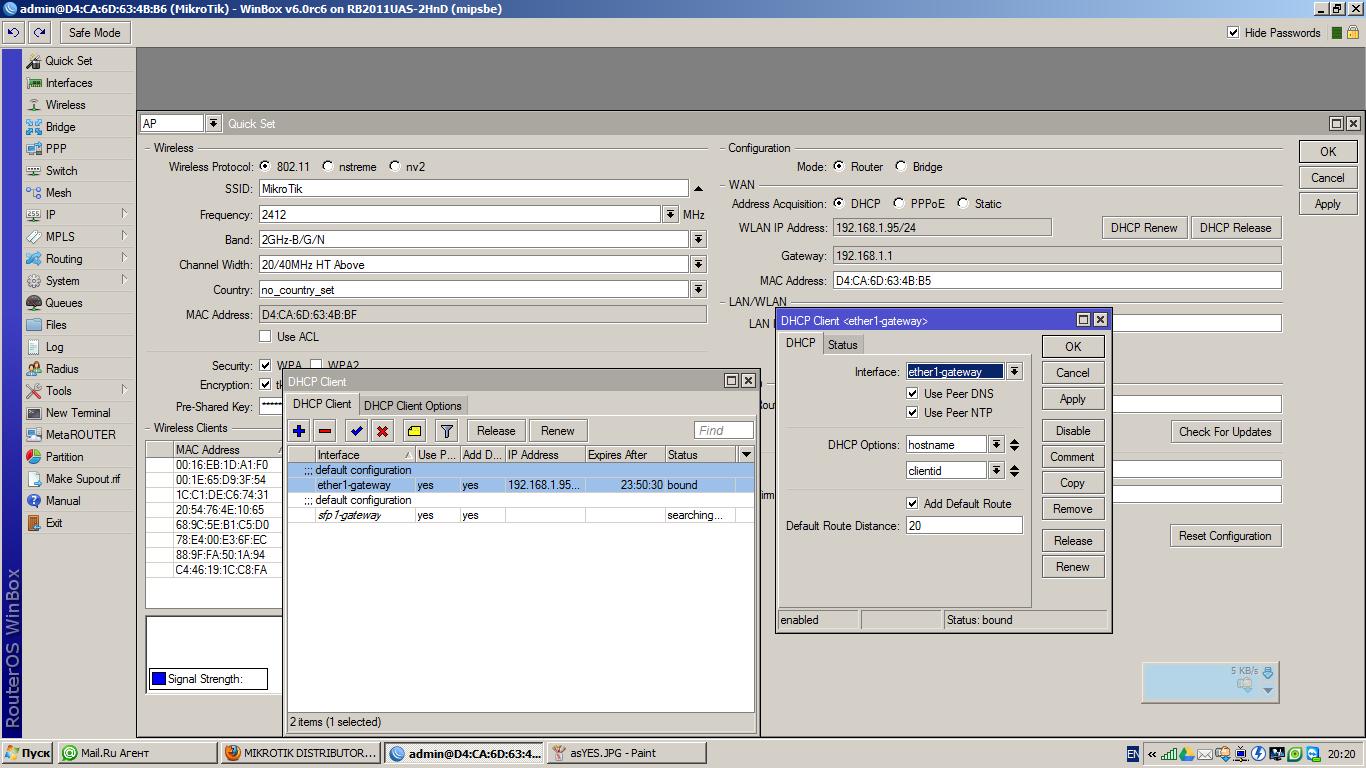Open the Mesh sidebar item
Image resolution: width=1366 pixels, height=768 pixels.
coord(58,193)
